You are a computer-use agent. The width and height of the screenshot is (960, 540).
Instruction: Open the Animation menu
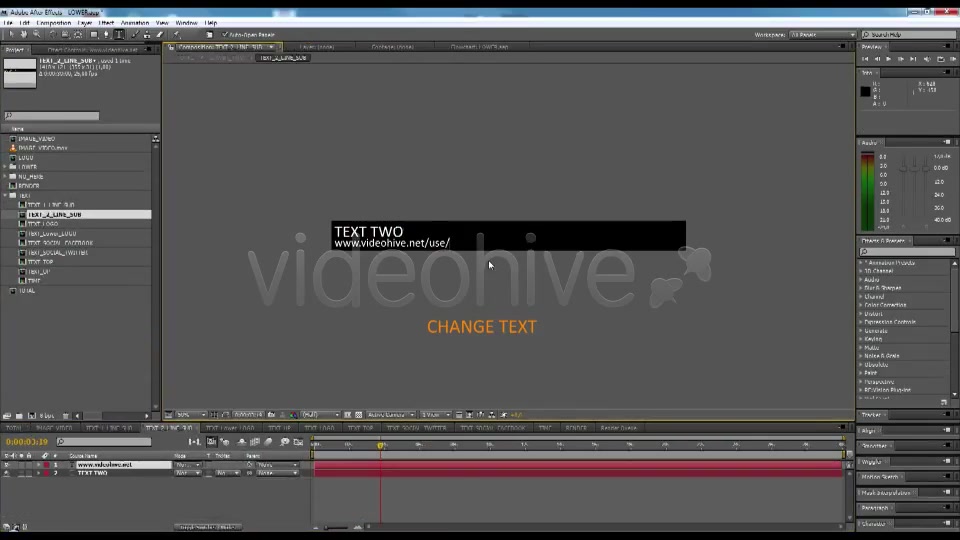coord(135,23)
